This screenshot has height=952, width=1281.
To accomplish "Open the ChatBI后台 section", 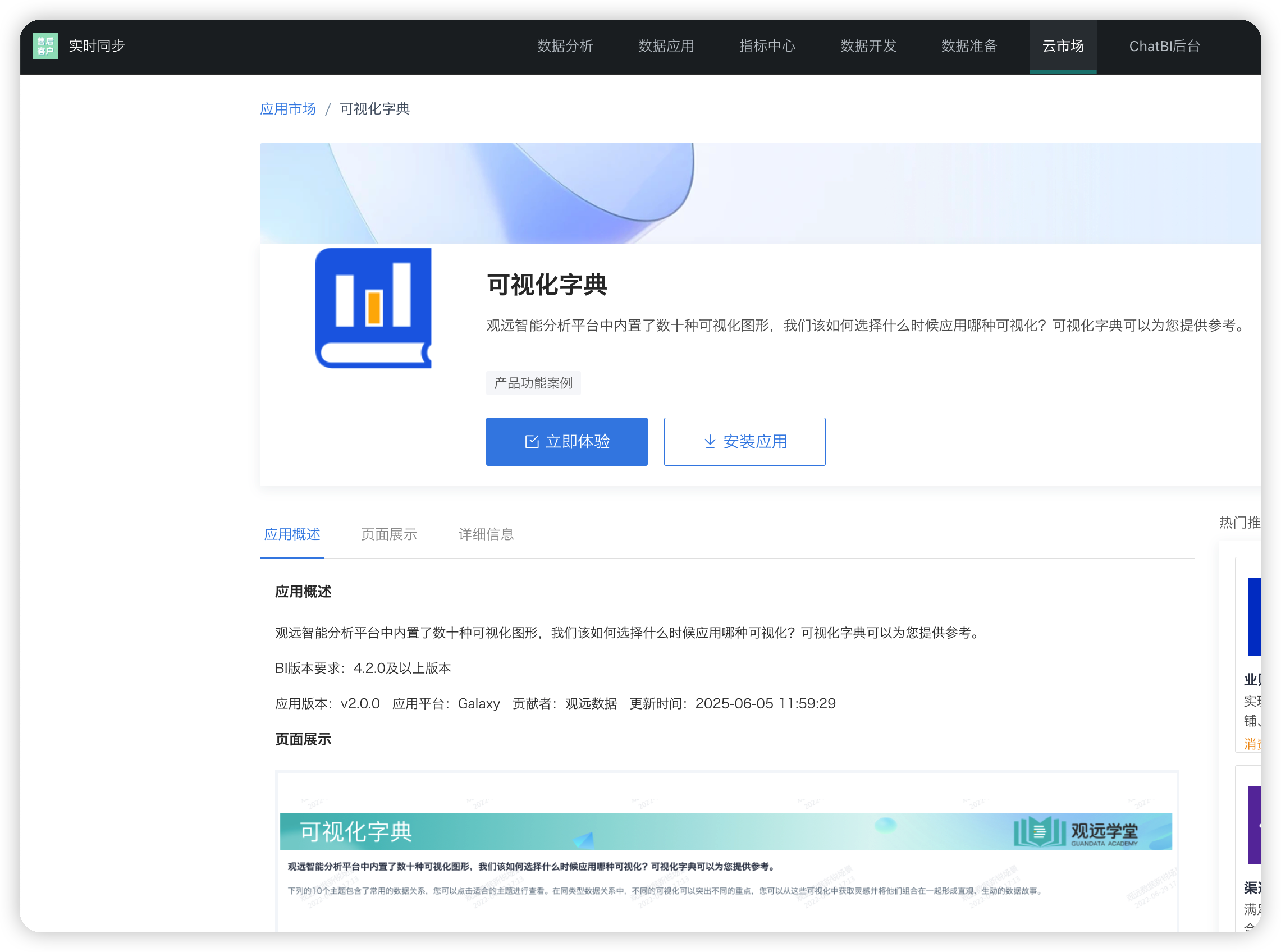I will [1164, 46].
